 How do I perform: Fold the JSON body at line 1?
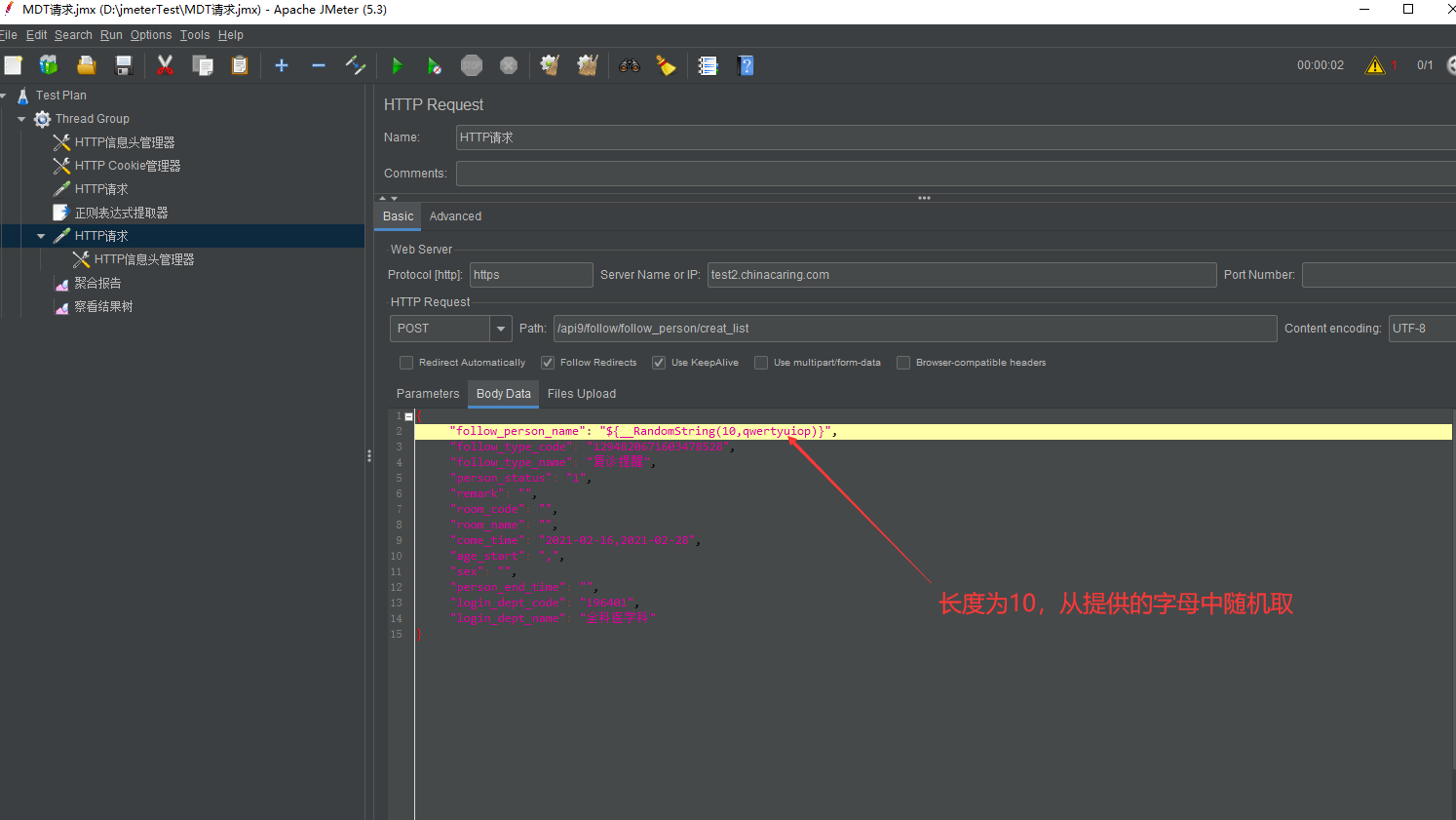click(408, 416)
